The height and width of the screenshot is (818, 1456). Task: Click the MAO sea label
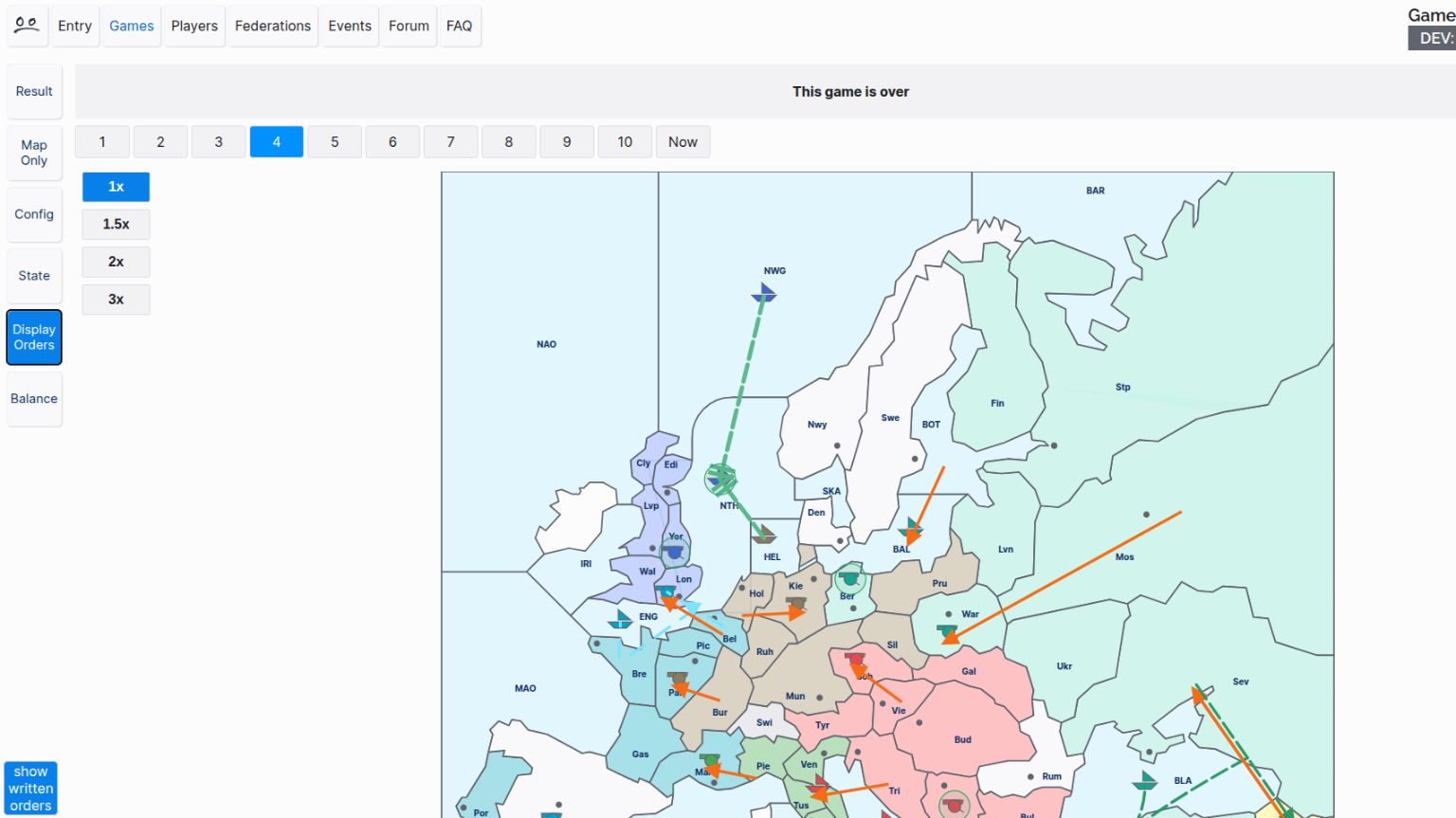[525, 688]
